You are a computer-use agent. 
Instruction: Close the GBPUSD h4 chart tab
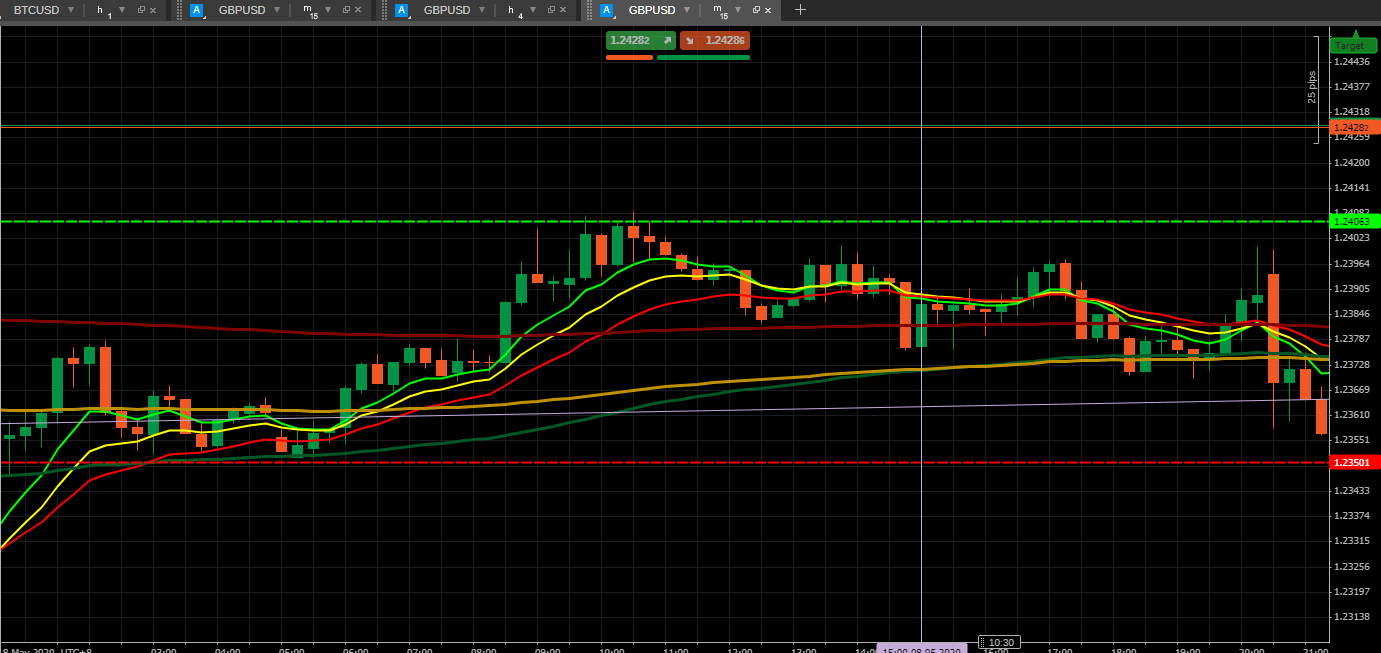[x=563, y=10]
